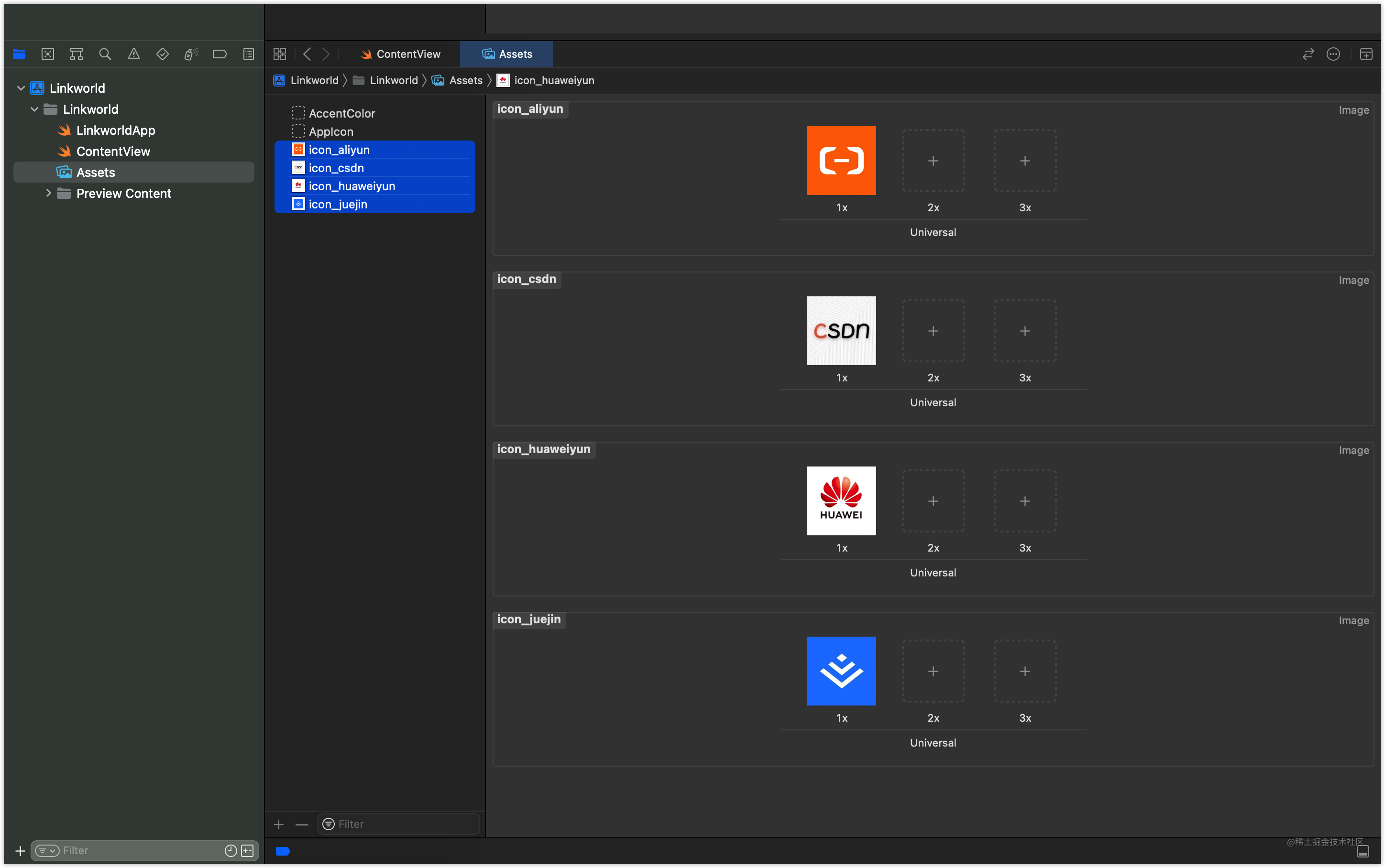The width and height of the screenshot is (1385, 868).
Task: Focus the project navigator Filter field
Action: (x=144, y=851)
